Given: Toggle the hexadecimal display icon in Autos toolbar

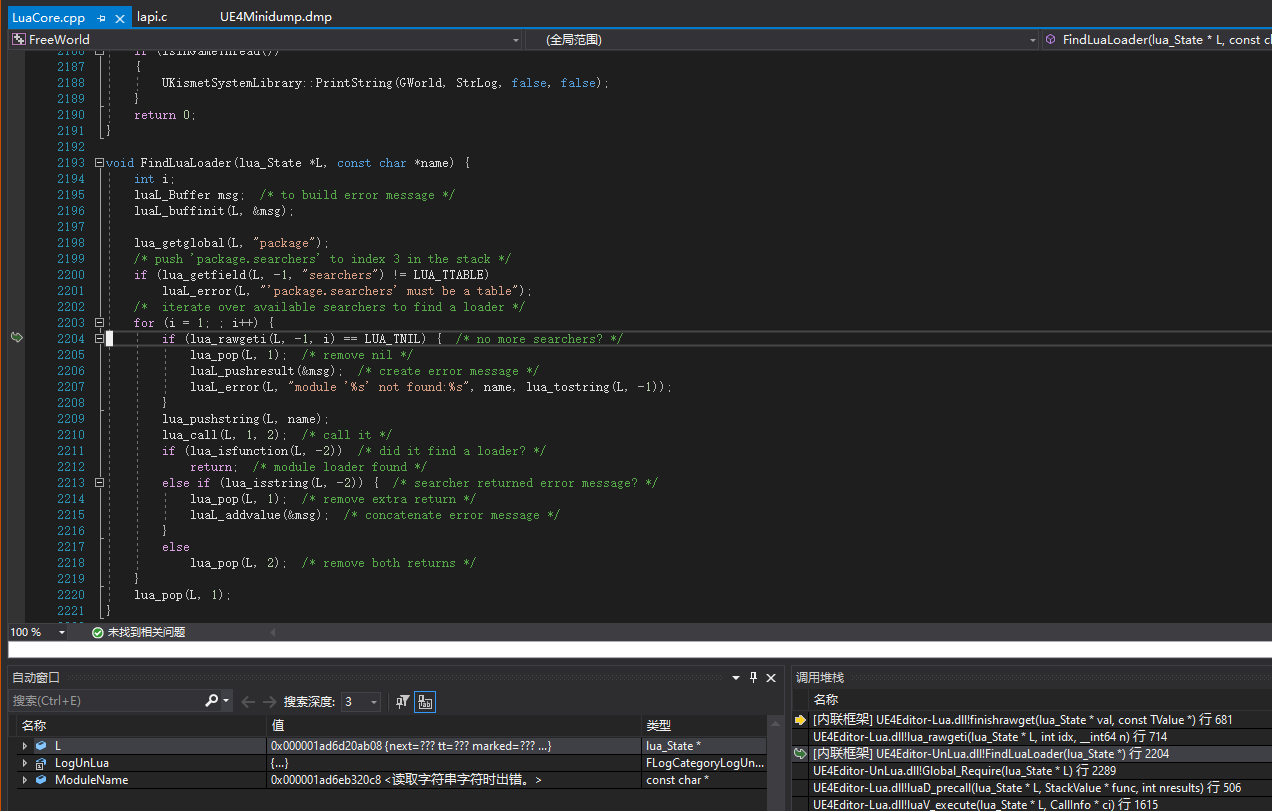Looking at the screenshot, I should tap(425, 701).
